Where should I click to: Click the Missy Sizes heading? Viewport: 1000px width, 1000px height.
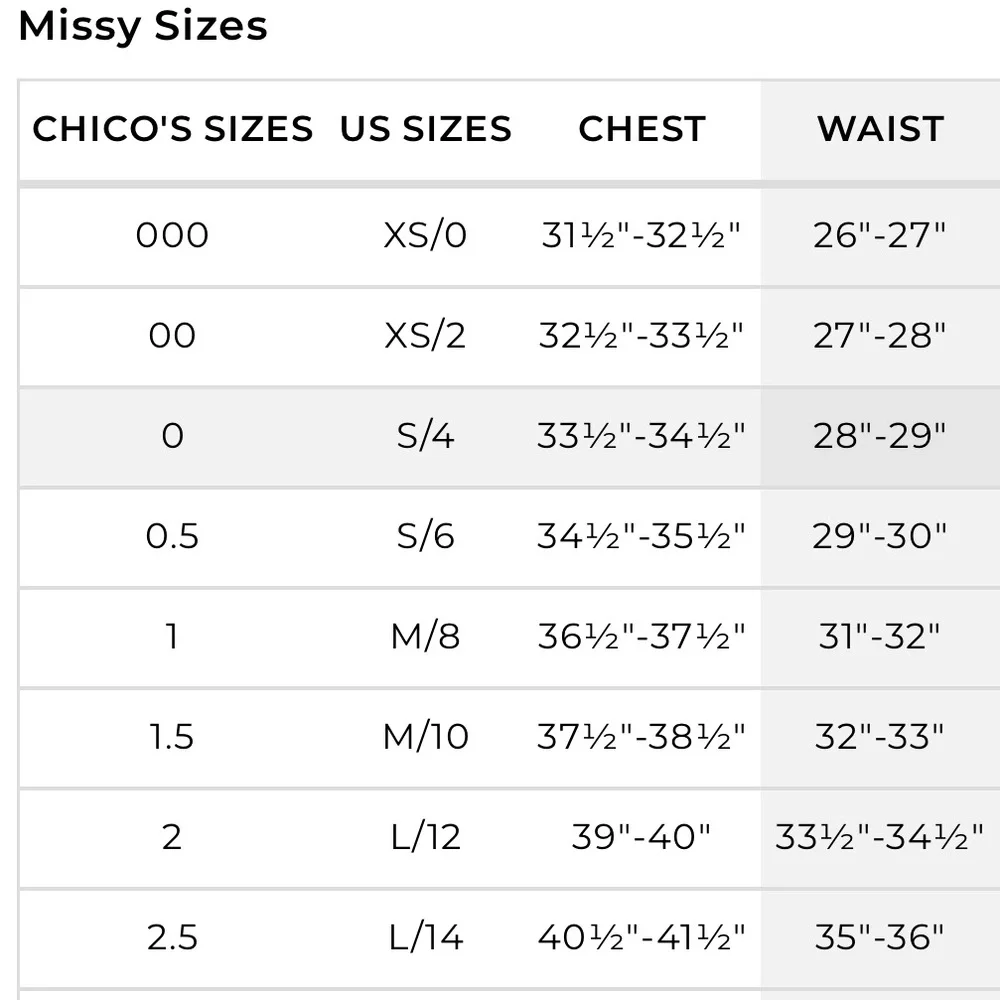[x=143, y=26]
